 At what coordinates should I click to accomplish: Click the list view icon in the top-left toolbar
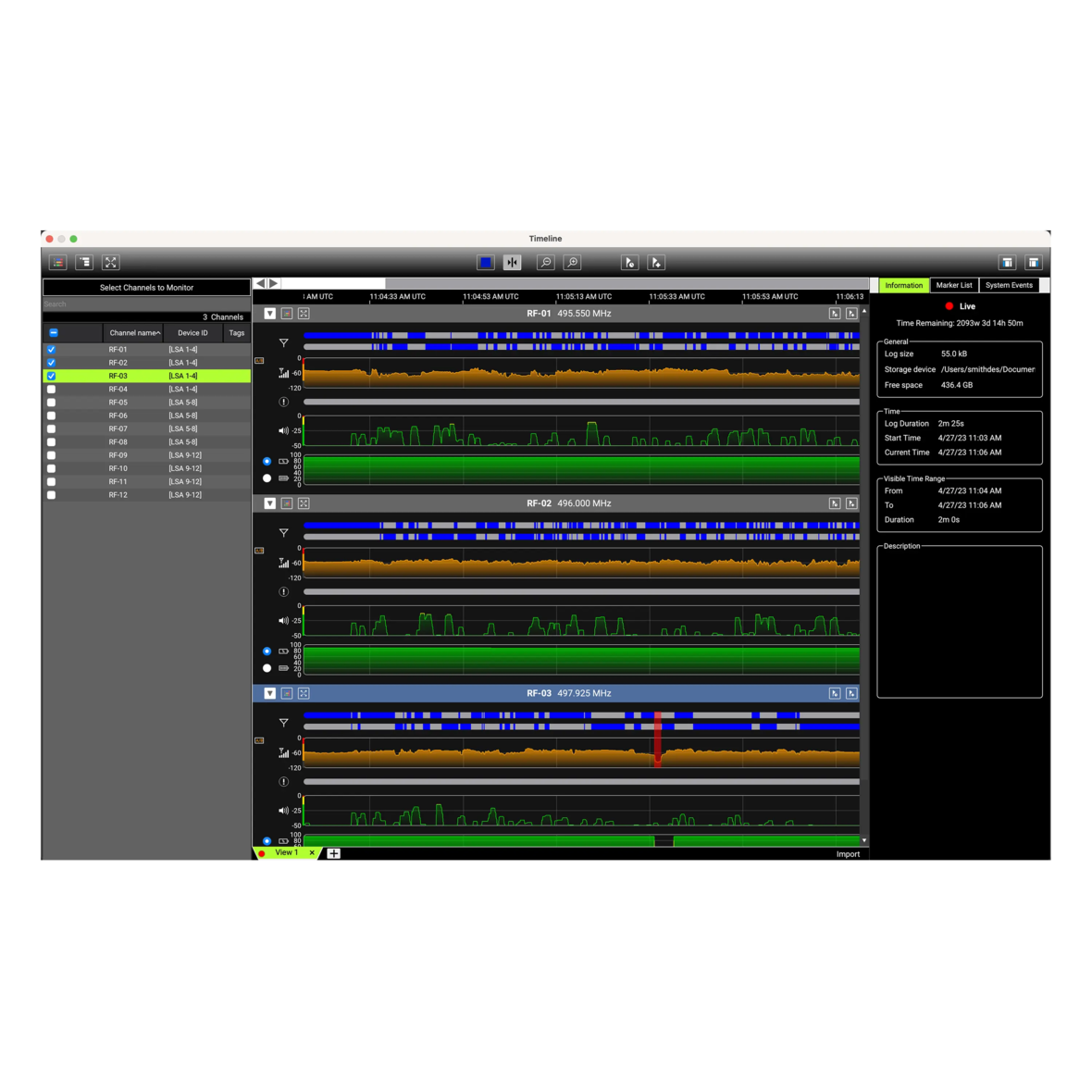tap(84, 263)
